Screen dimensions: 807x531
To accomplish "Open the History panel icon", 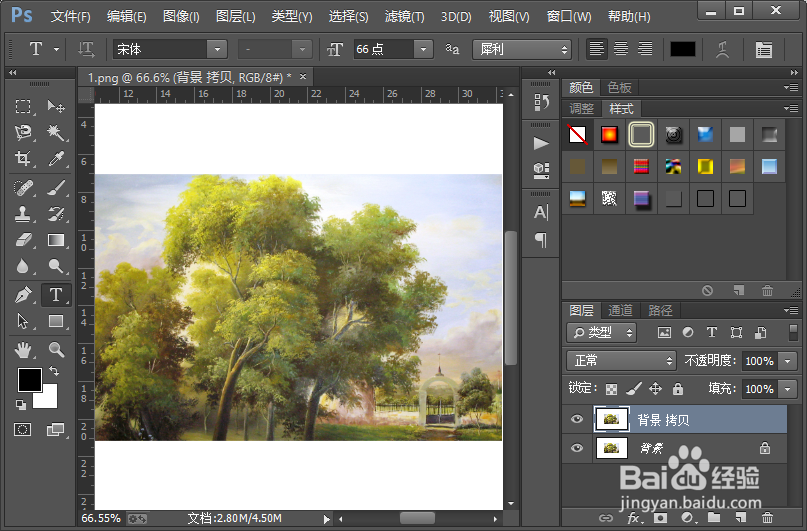I will [541, 102].
